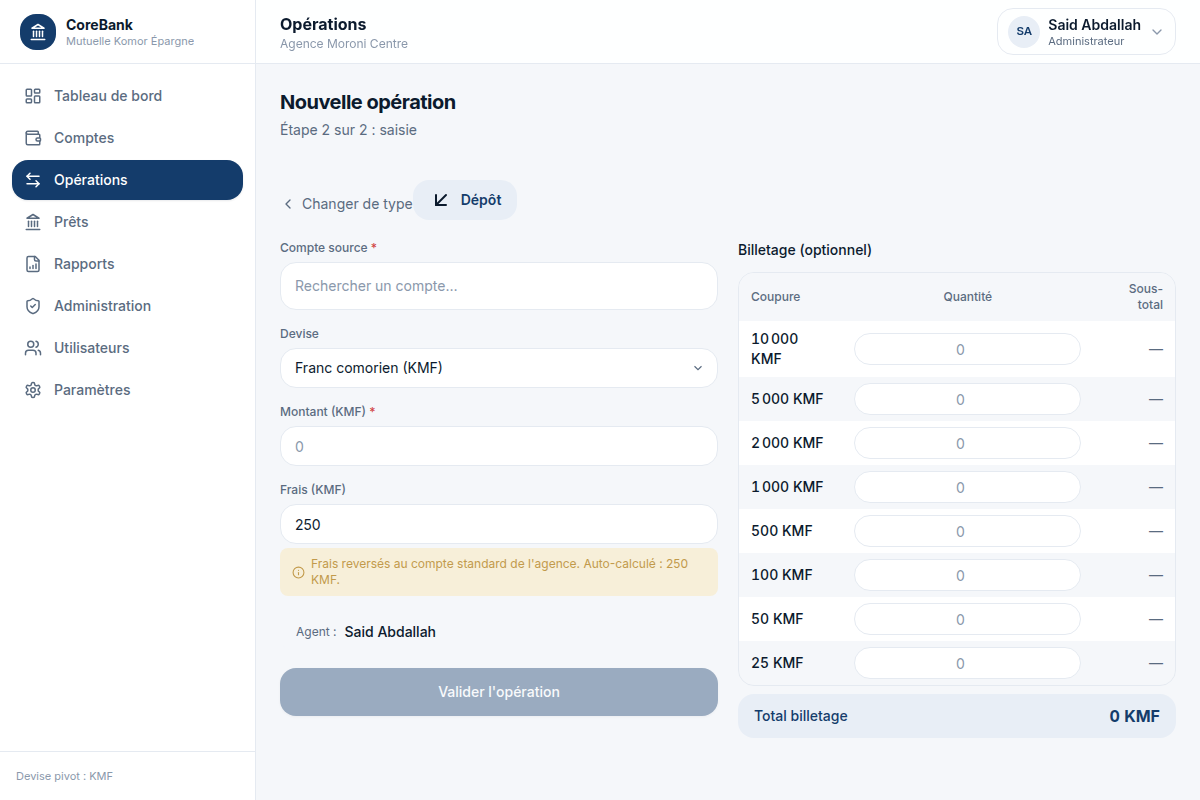1200x800 pixels.
Task: Click quantity field for 10 000 KMF
Action: coord(967,349)
